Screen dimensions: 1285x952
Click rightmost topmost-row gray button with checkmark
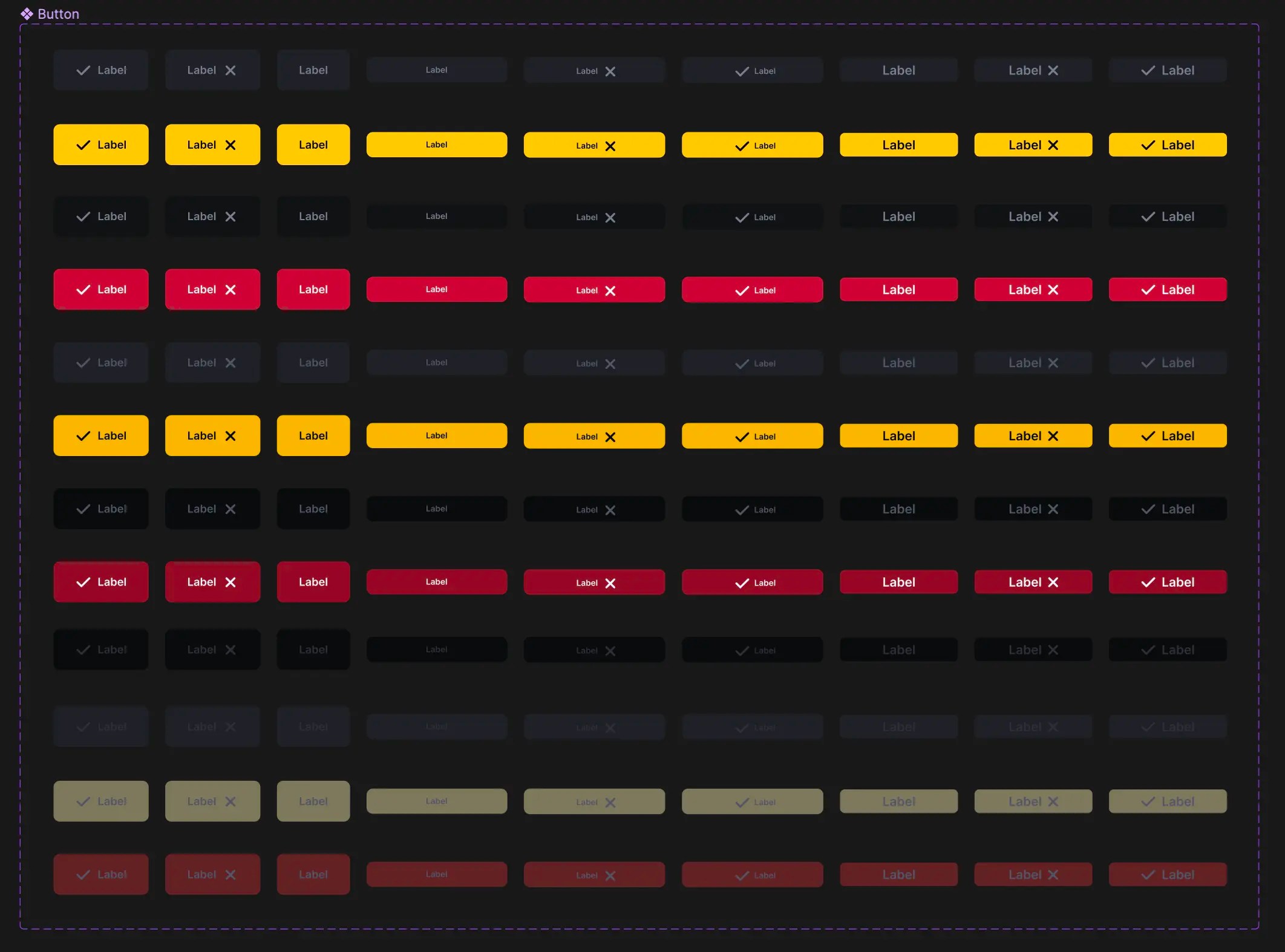pos(1168,70)
